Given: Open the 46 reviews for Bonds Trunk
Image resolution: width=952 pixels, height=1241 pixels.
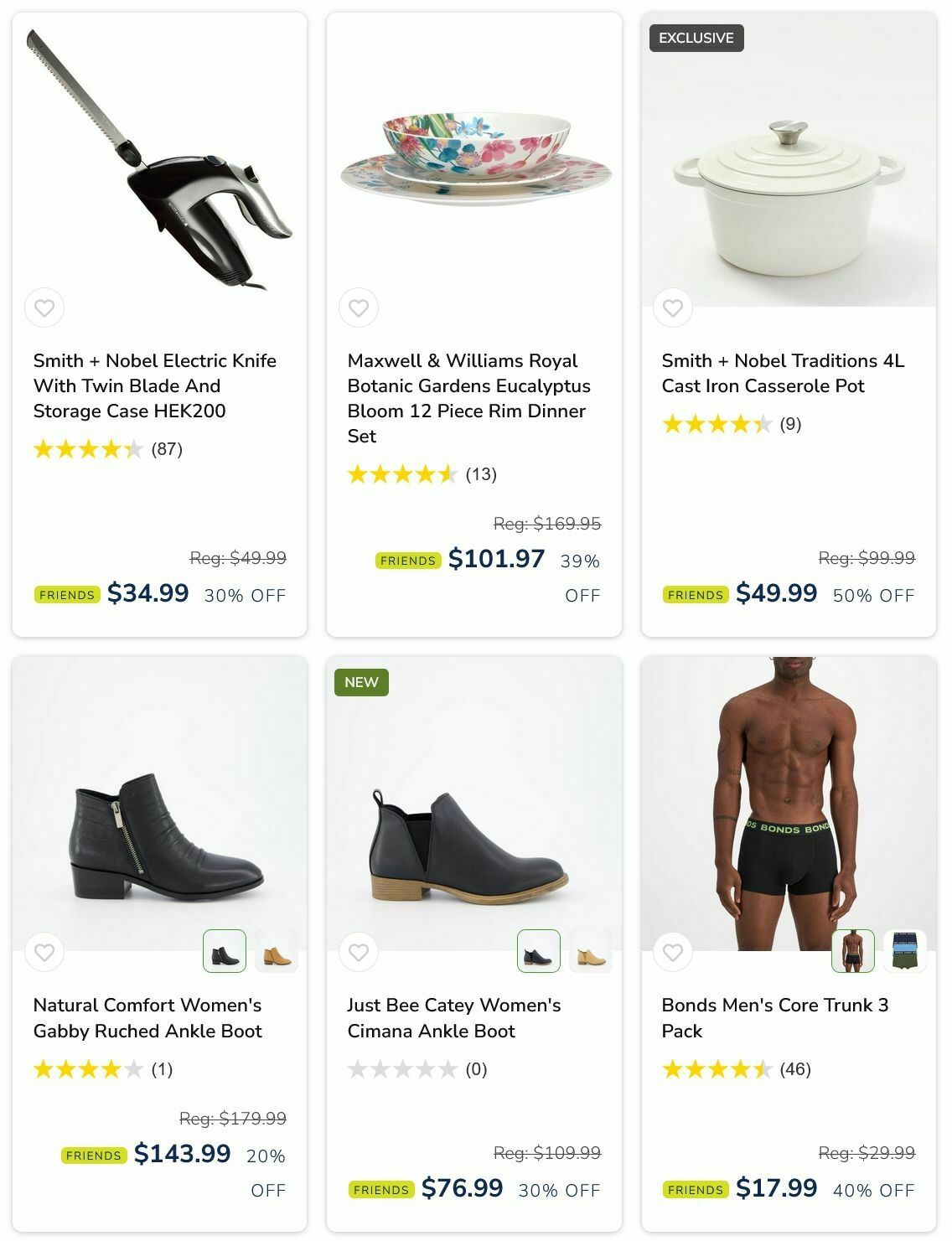Looking at the screenshot, I should (x=794, y=1069).
